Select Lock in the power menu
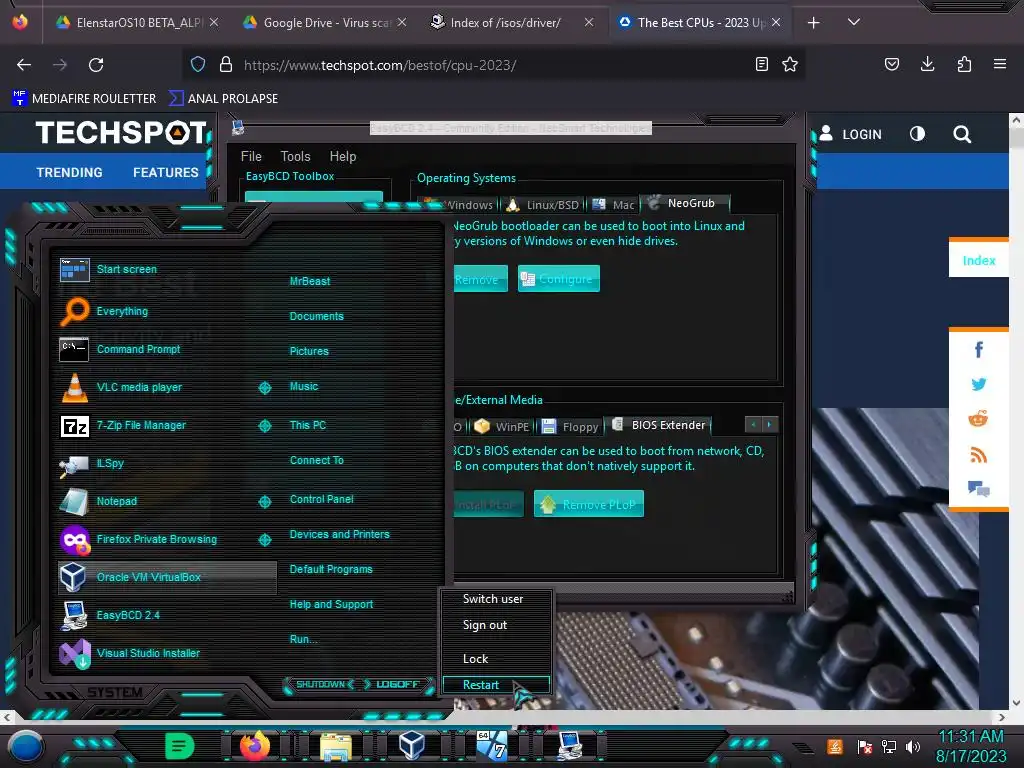This screenshot has width=1024, height=768. (x=496, y=659)
